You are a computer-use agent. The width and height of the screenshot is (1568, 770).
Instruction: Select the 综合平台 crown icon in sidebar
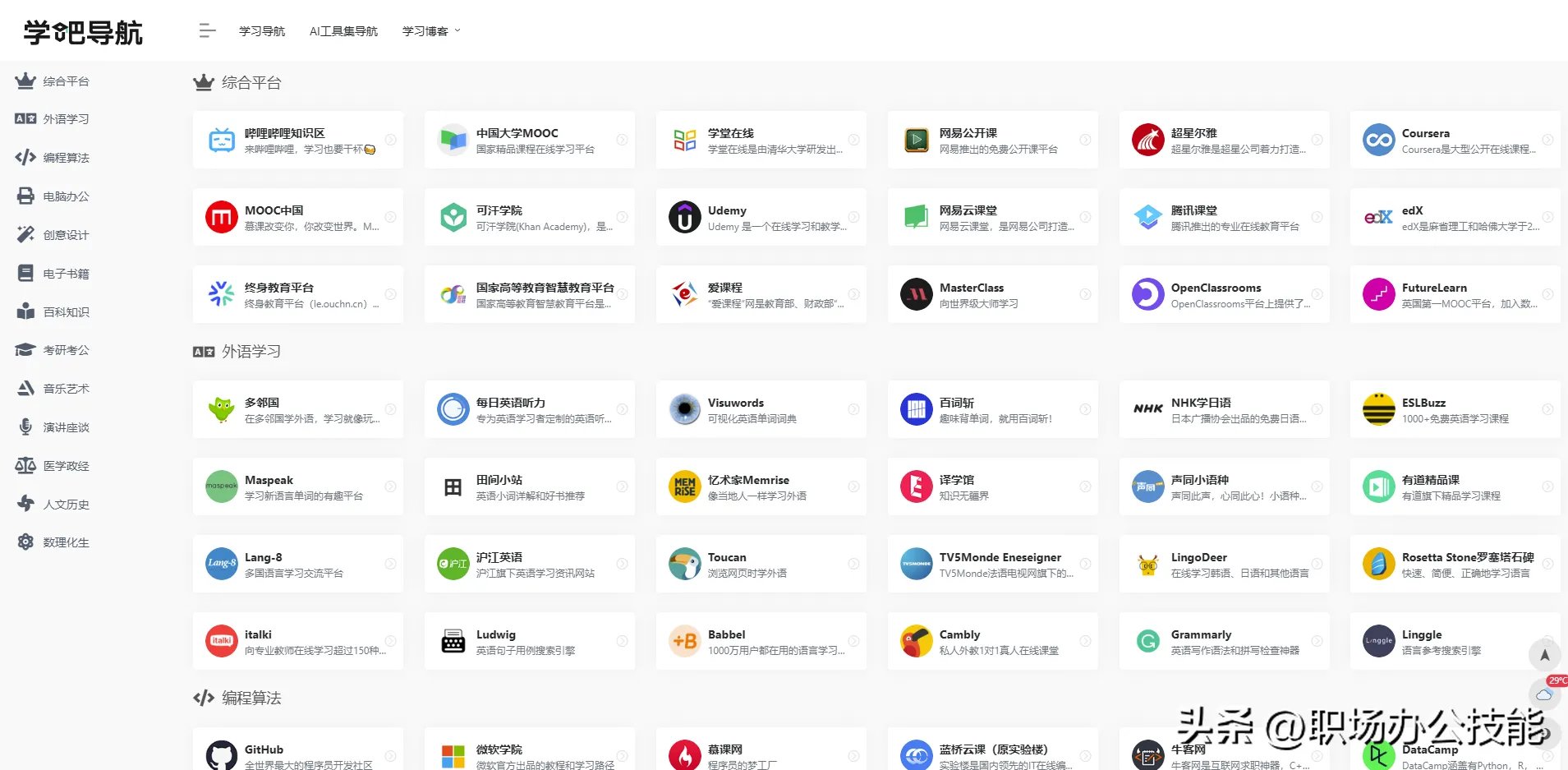(25, 81)
